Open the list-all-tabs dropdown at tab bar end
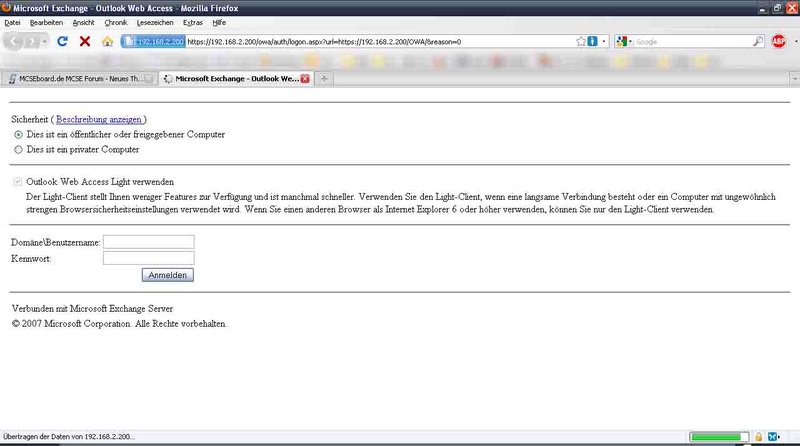The image size is (800, 446). pyautogui.click(x=795, y=79)
